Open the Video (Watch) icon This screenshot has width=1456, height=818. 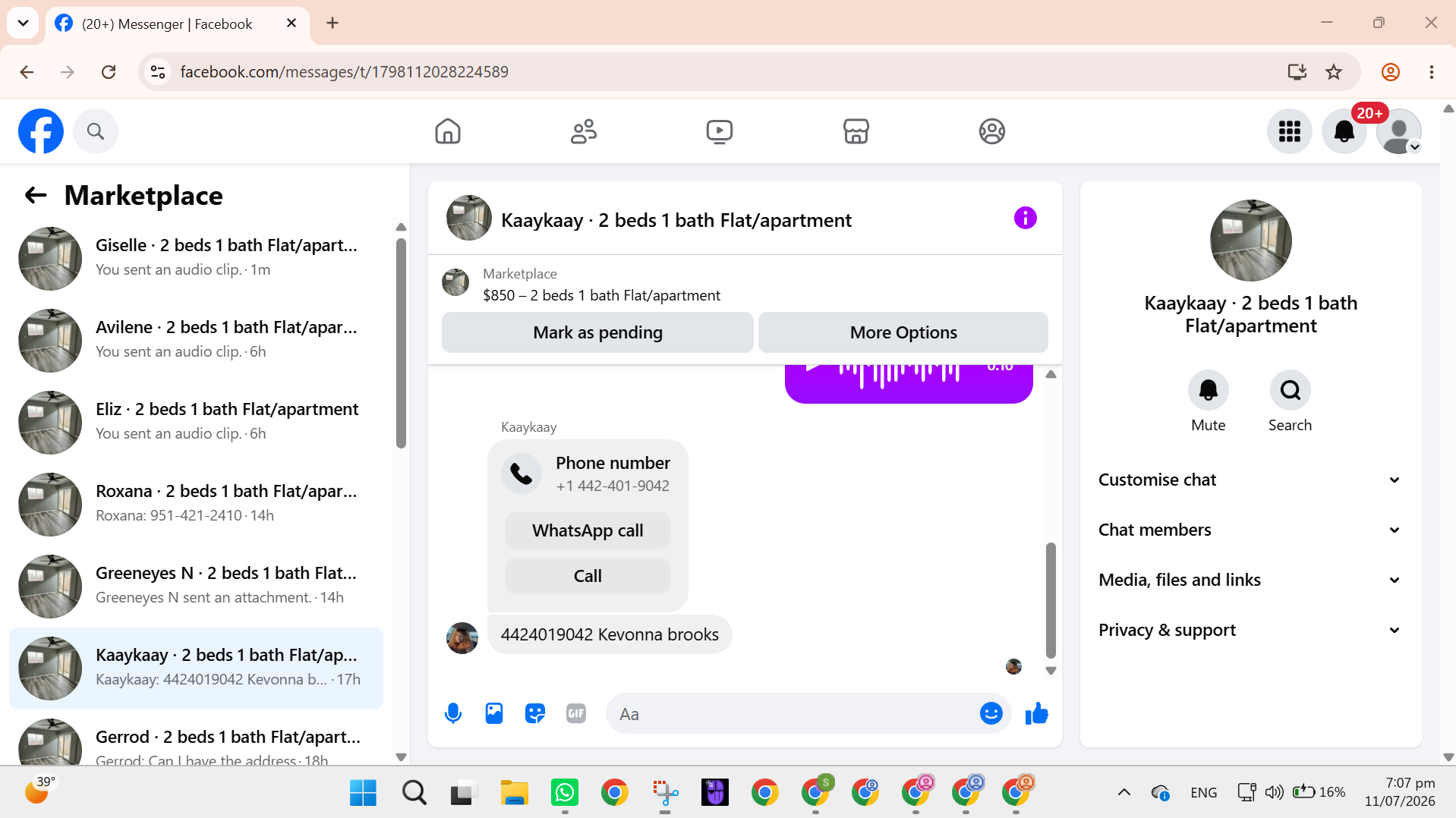coord(720,131)
